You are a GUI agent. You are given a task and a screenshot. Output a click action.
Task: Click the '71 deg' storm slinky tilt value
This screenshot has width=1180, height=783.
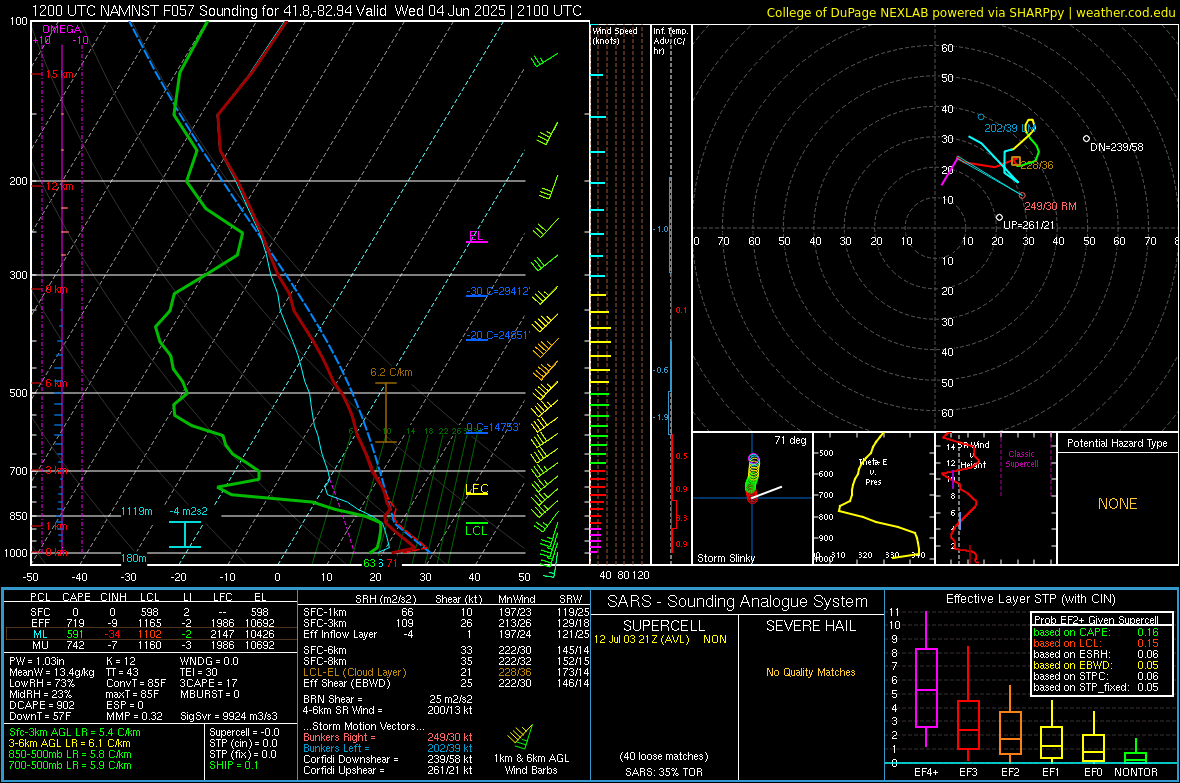pyautogui.click(x=790, y=440)
